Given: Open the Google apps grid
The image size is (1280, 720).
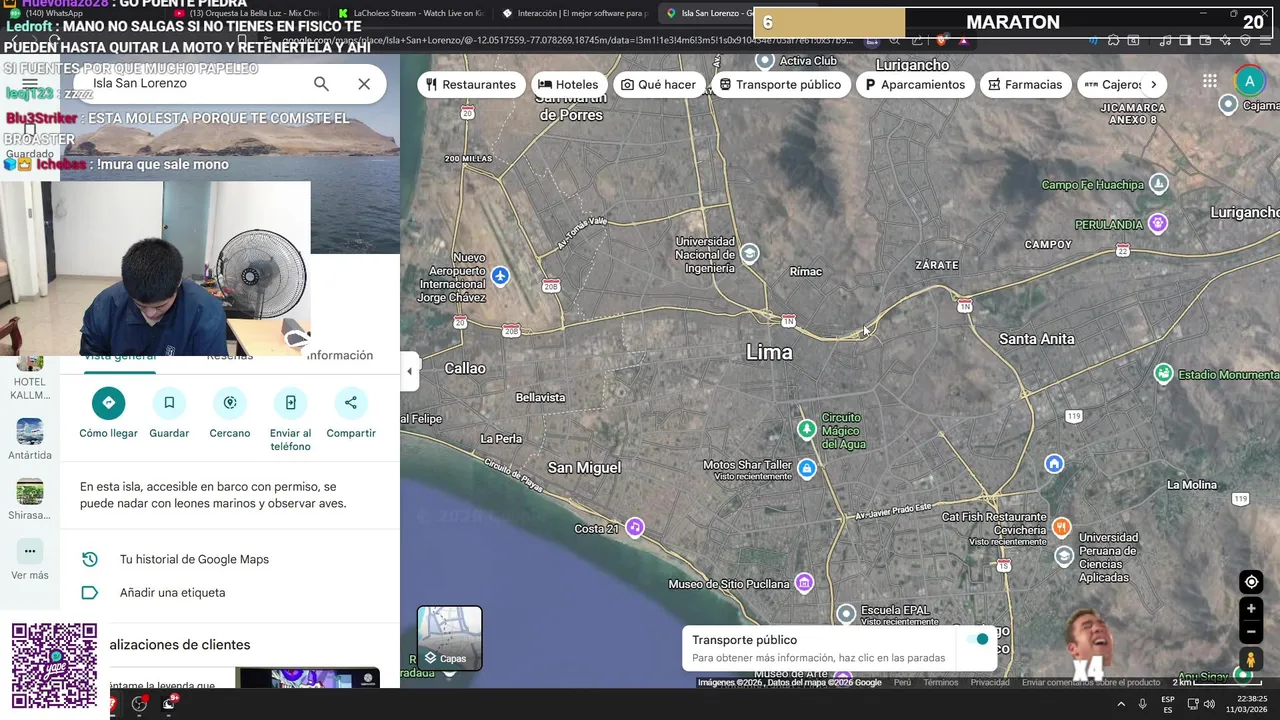Looking at the screenshot, I should pyautogui.click(x=1210, y=81).
